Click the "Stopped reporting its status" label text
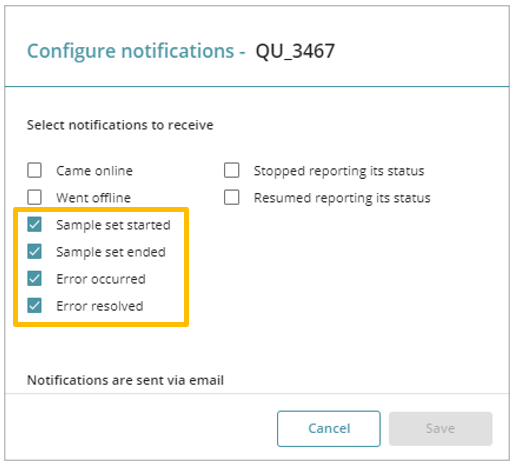The height and width of the screenshot is (464, 515). (x=339, y=171)
